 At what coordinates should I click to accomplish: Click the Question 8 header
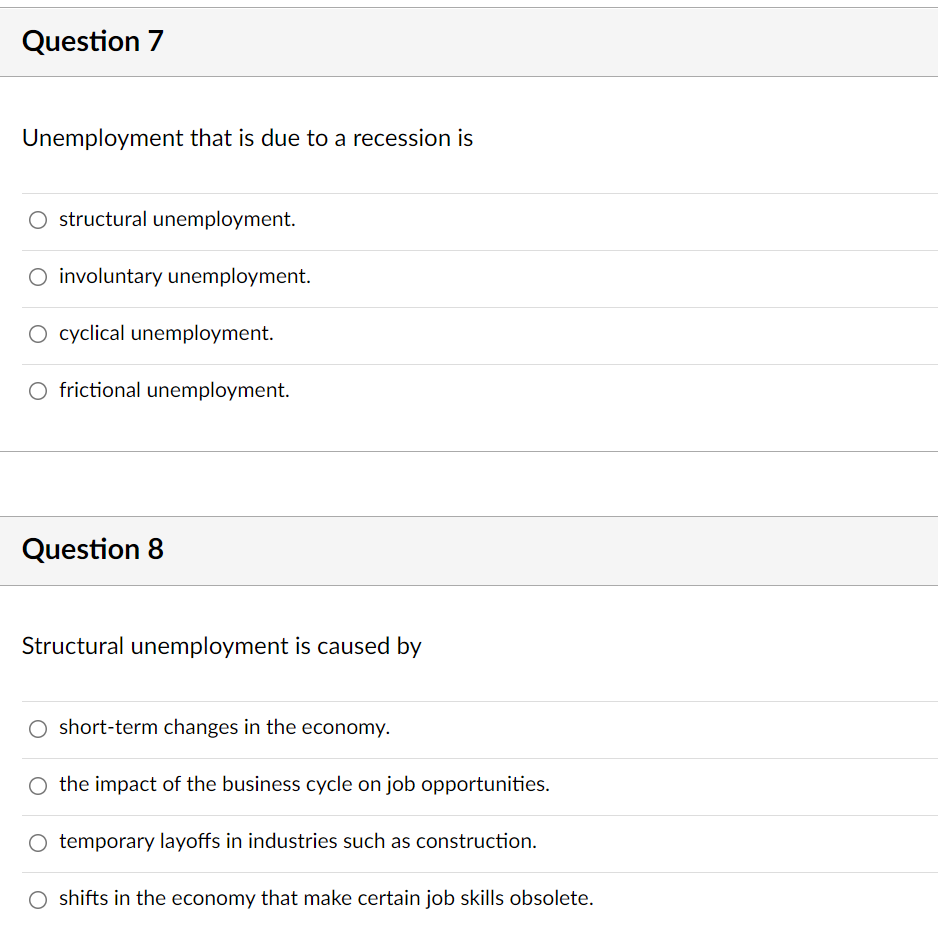click(x=92, y=549)
